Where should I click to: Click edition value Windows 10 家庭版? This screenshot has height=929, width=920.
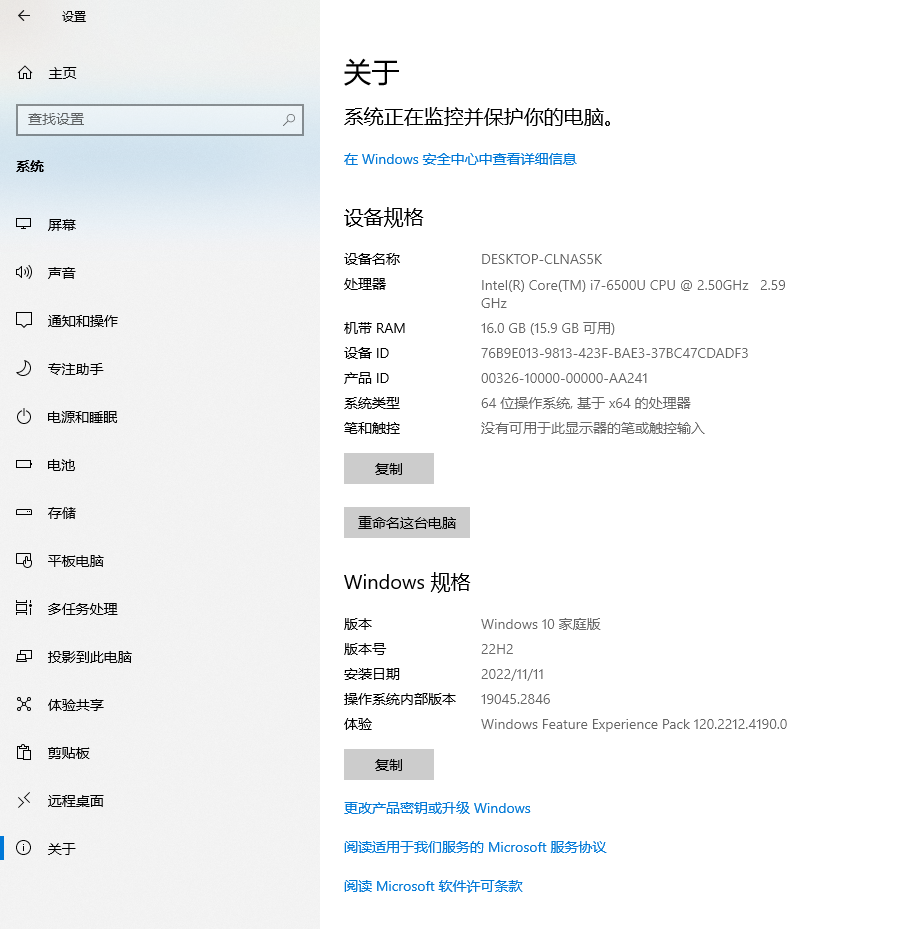click(x=541, y=624)
